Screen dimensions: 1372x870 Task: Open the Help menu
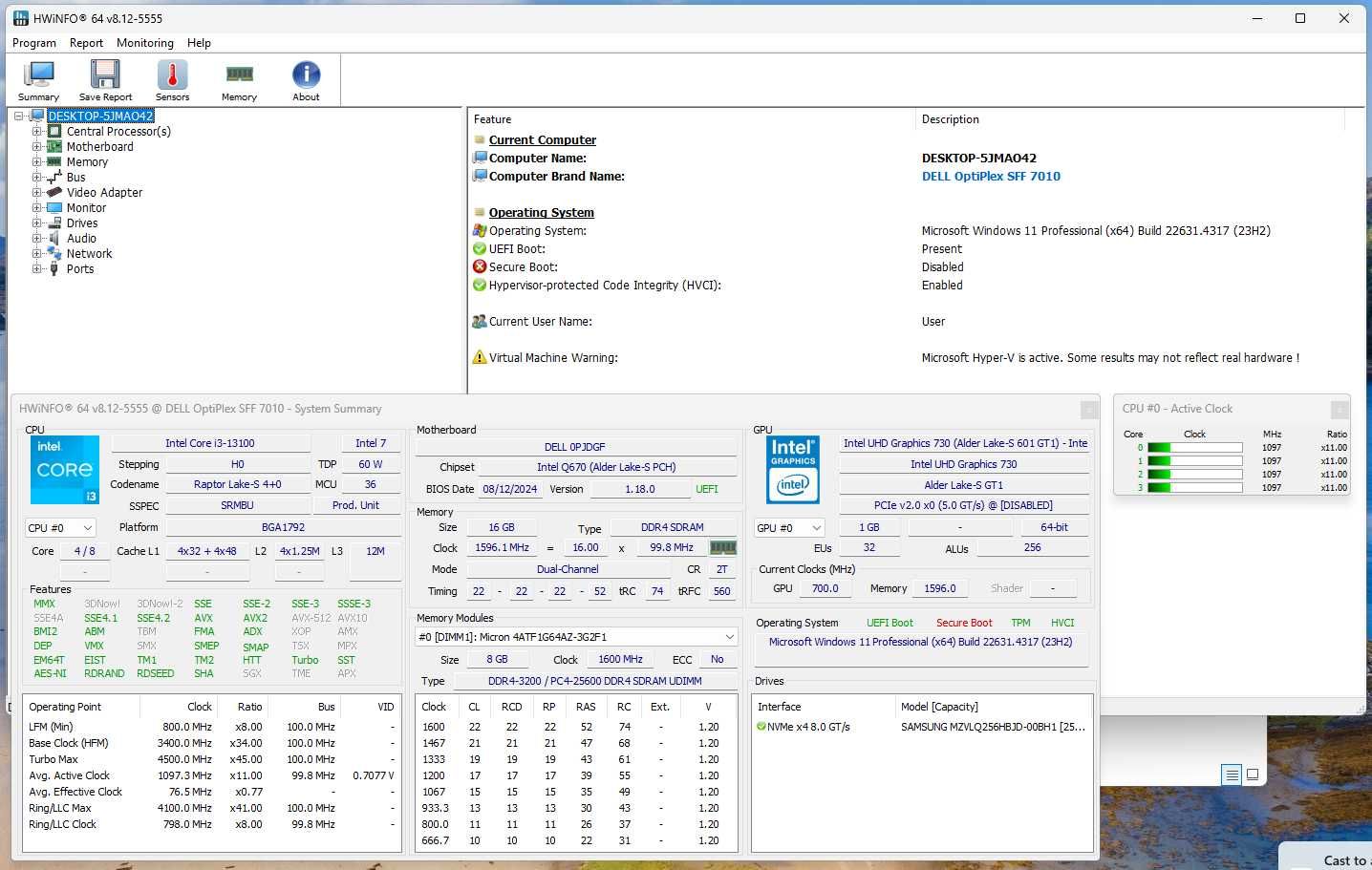[199, 43]
